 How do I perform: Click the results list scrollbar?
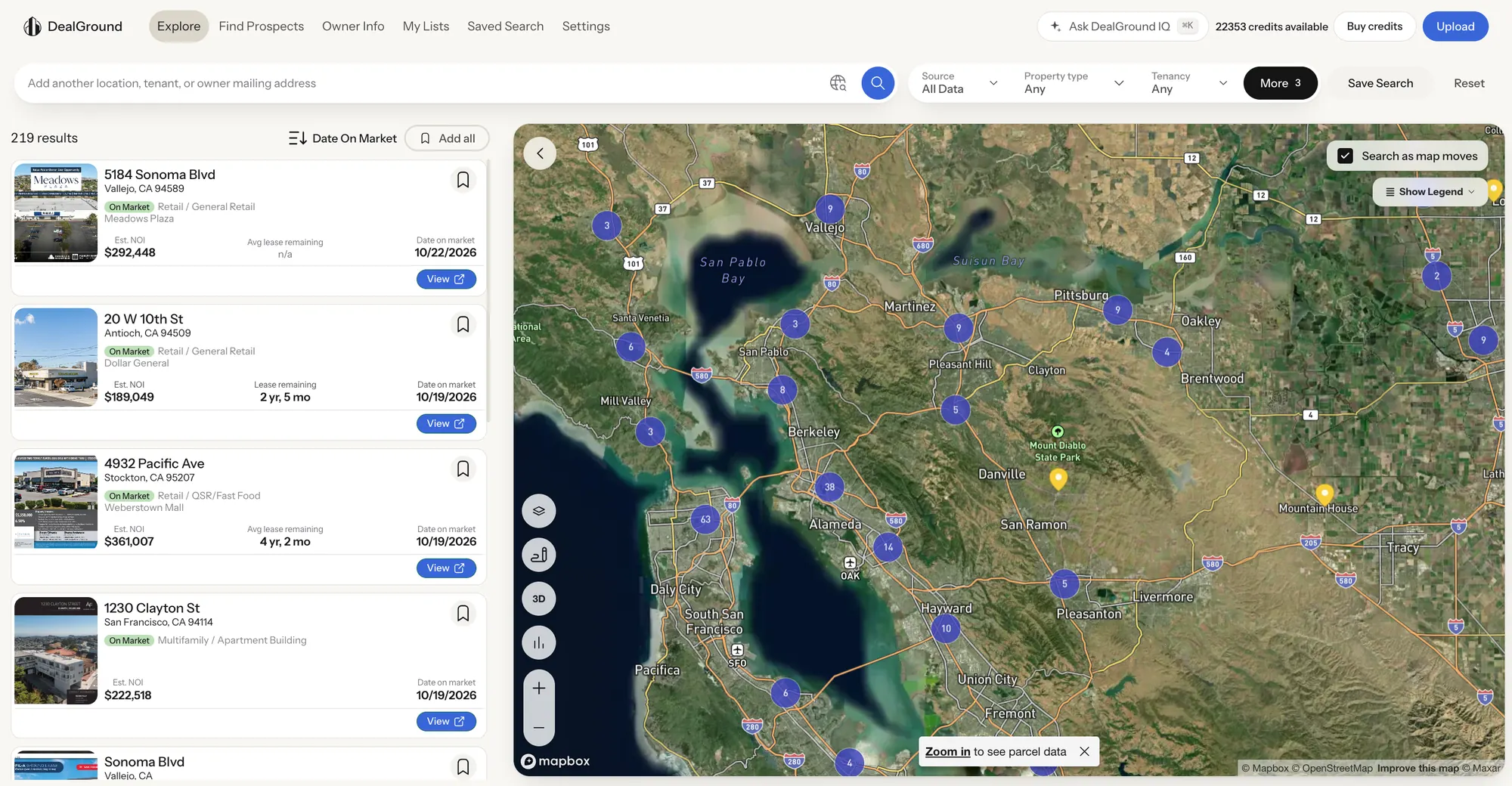tap(488, 291)
